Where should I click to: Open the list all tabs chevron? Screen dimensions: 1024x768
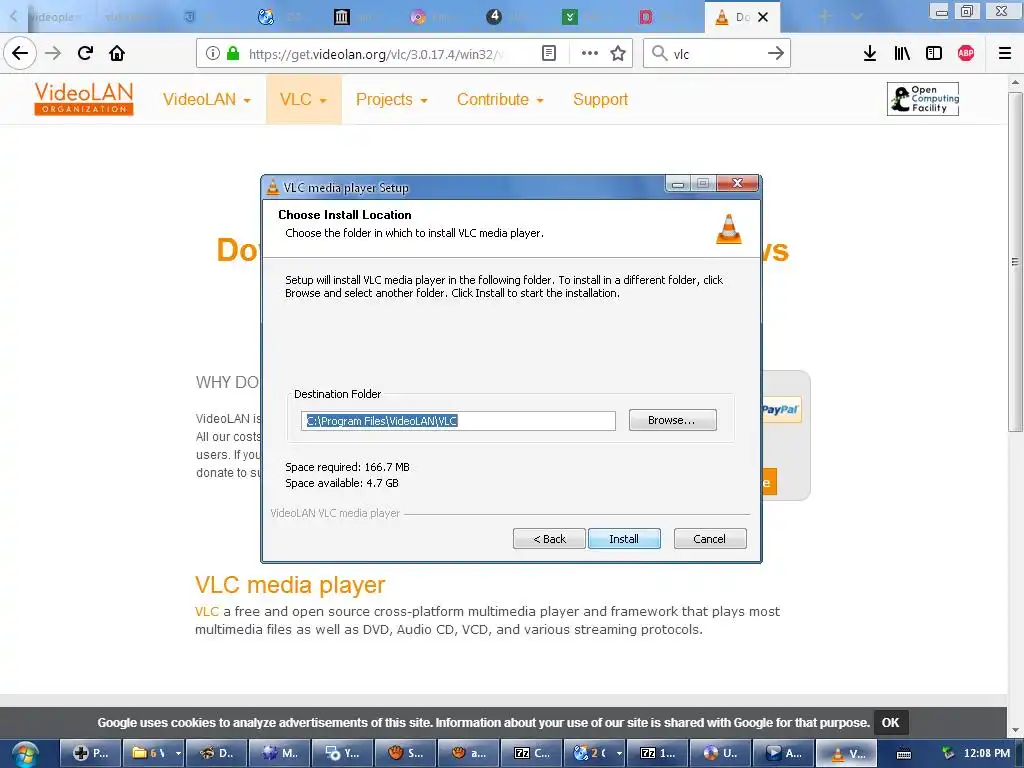[857, 16]
